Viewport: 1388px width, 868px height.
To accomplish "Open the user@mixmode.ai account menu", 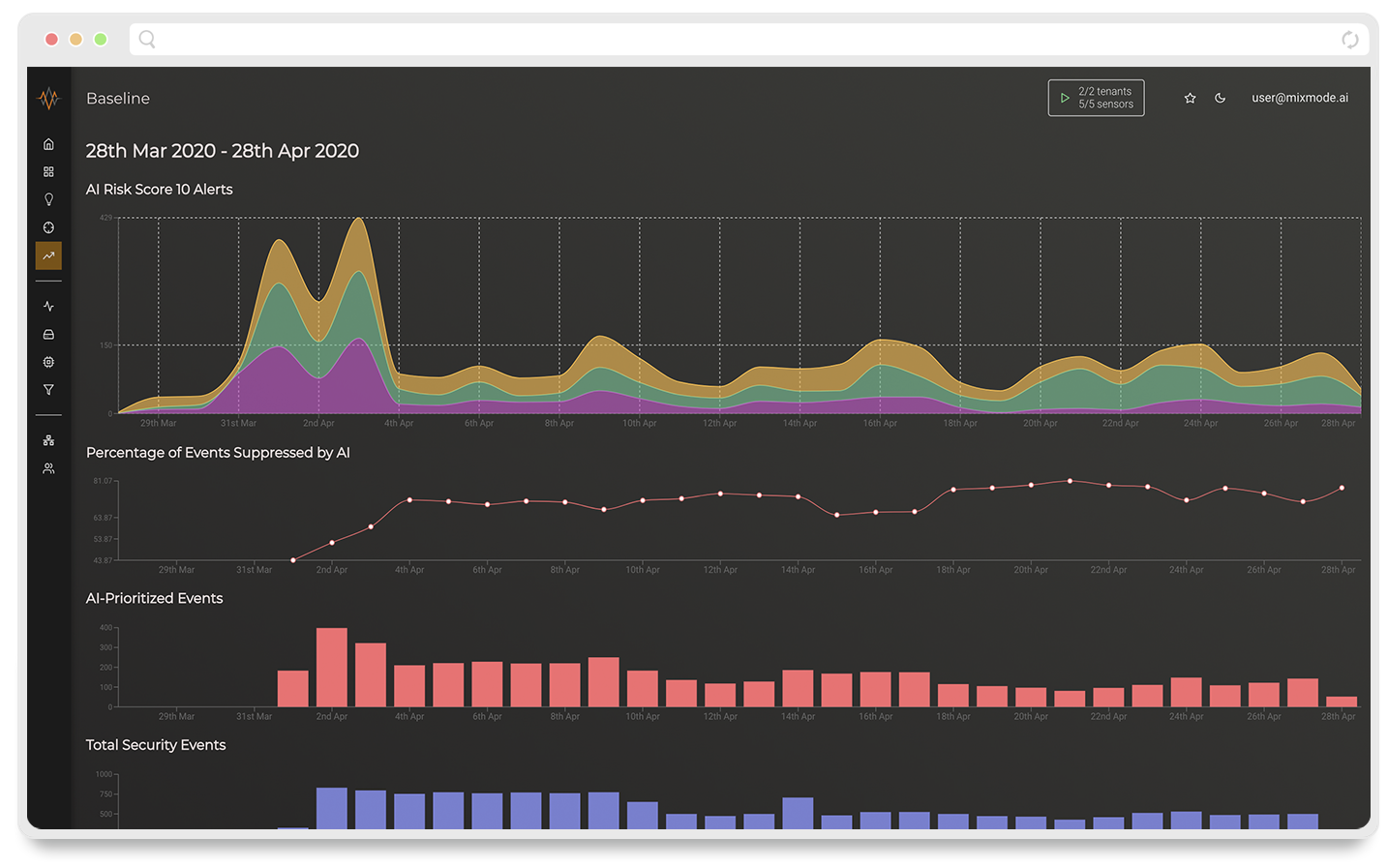I will pos(1300,98).
